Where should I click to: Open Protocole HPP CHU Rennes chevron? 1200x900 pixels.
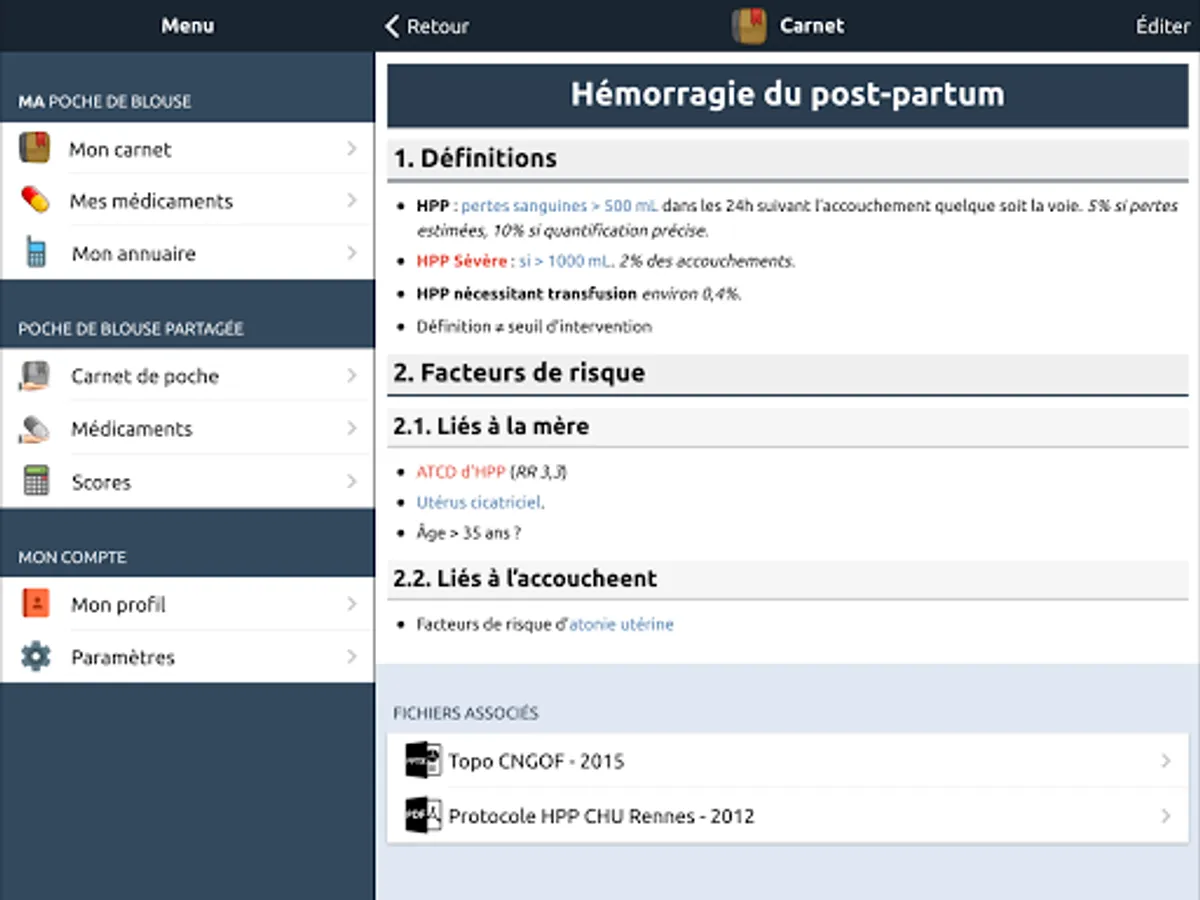tap(1165, 816)
